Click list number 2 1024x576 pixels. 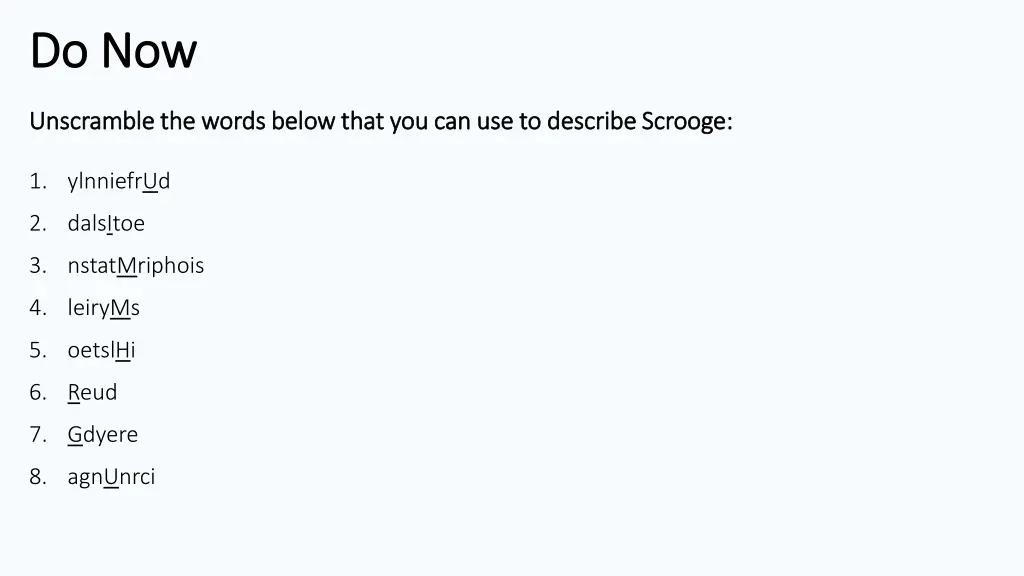pyautogui.click(x=38, y=223)
